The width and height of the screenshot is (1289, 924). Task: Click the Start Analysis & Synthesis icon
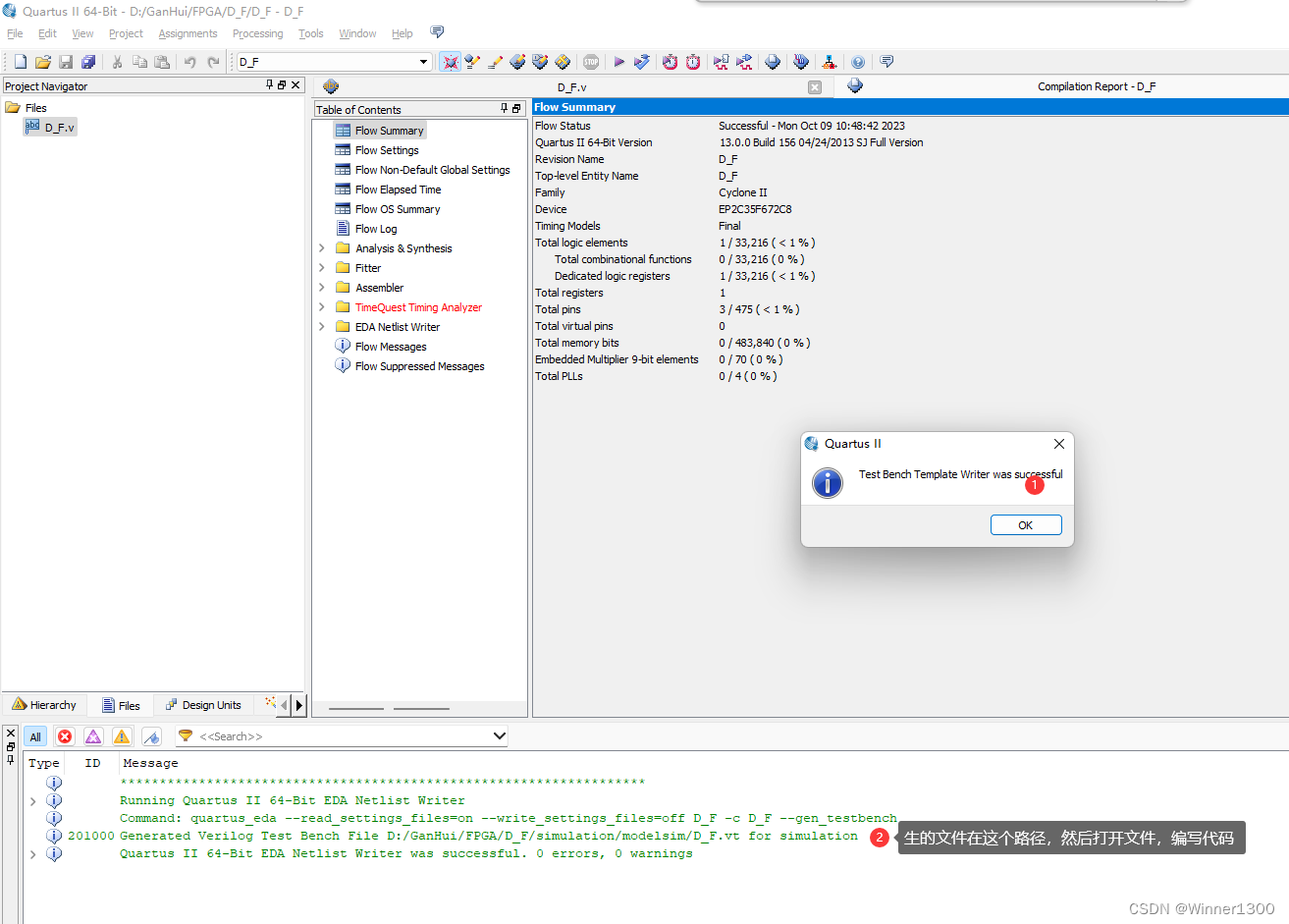(x=642, y=62)
